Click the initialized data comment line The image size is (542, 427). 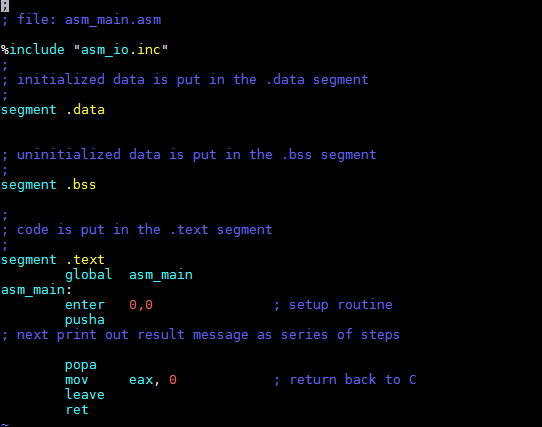[185, 80]
